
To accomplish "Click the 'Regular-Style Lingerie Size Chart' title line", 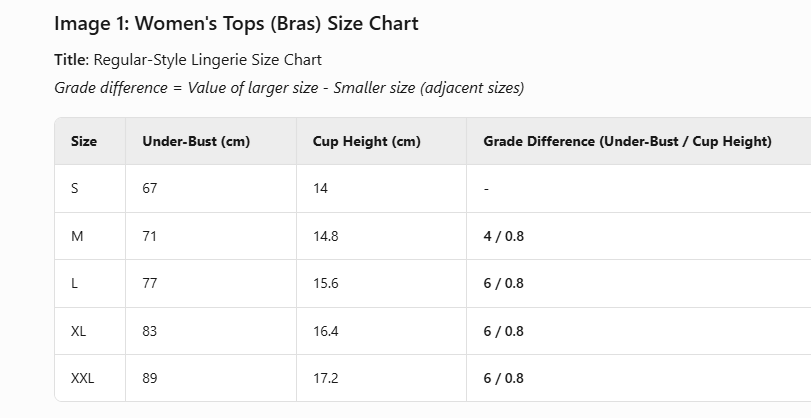I will [x=188, y=60].
